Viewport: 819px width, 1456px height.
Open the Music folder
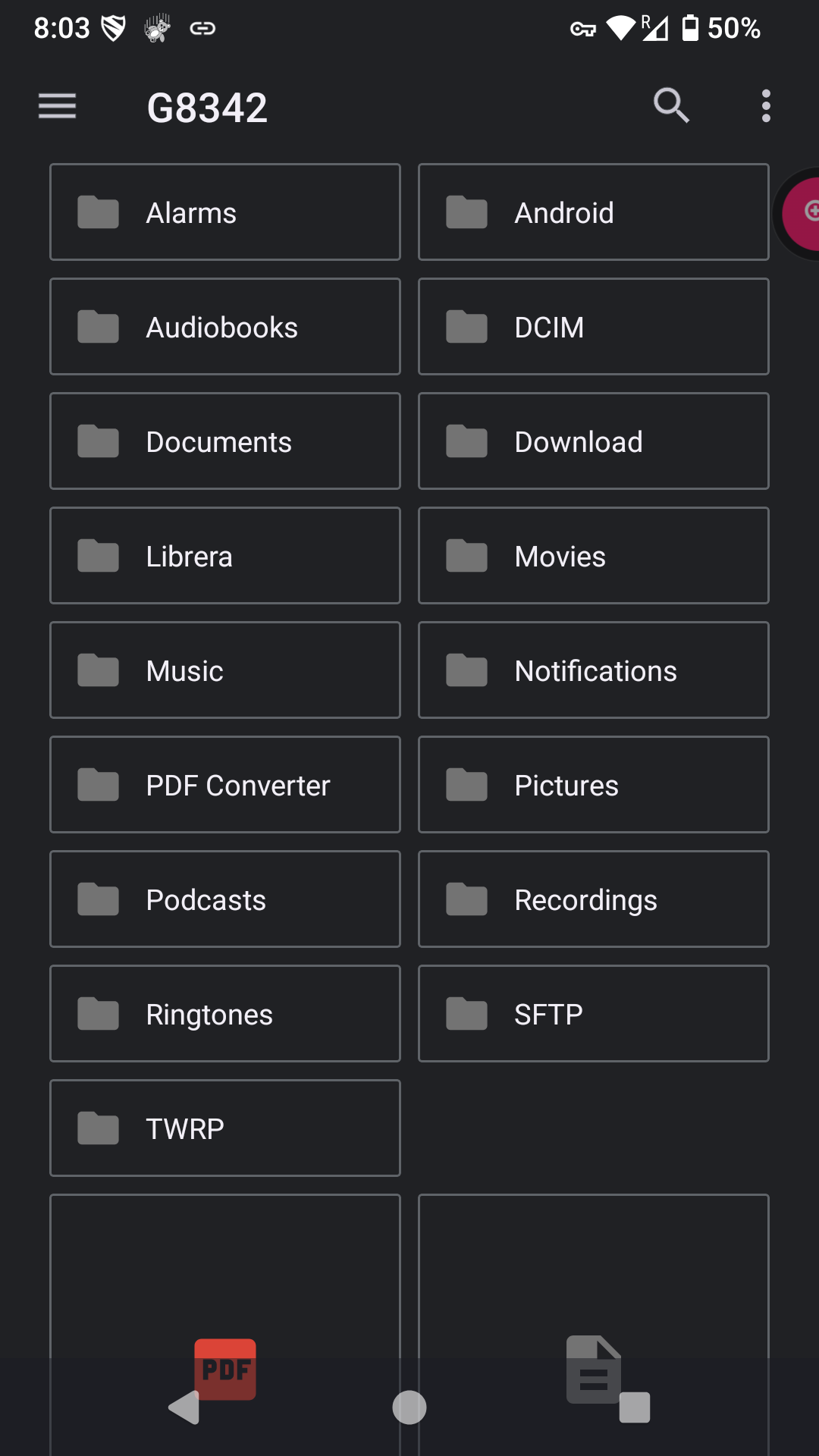(x=225, y=670)
